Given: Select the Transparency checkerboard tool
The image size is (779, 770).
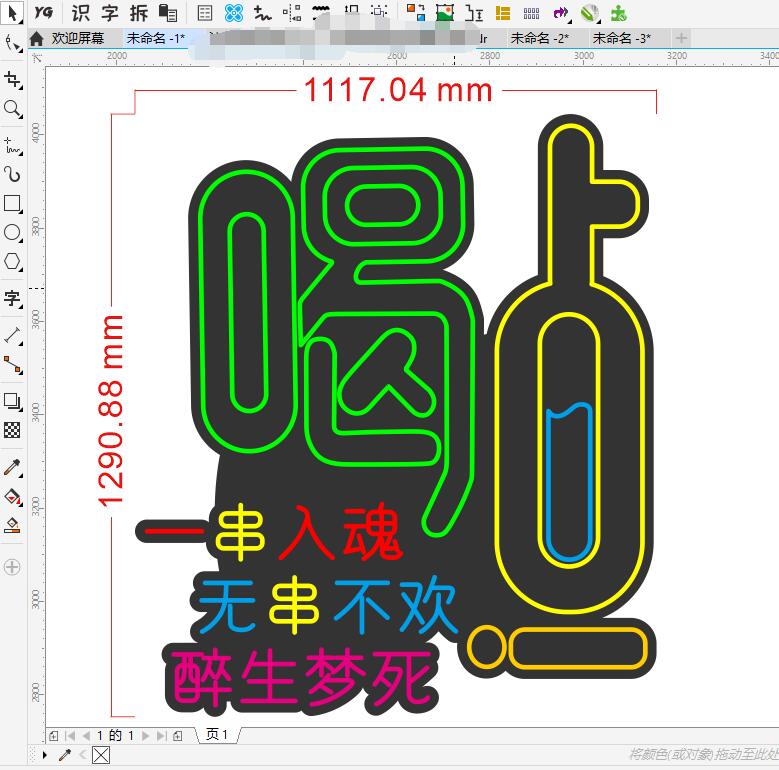Looking at the screenshot, I should coord(12,430).
